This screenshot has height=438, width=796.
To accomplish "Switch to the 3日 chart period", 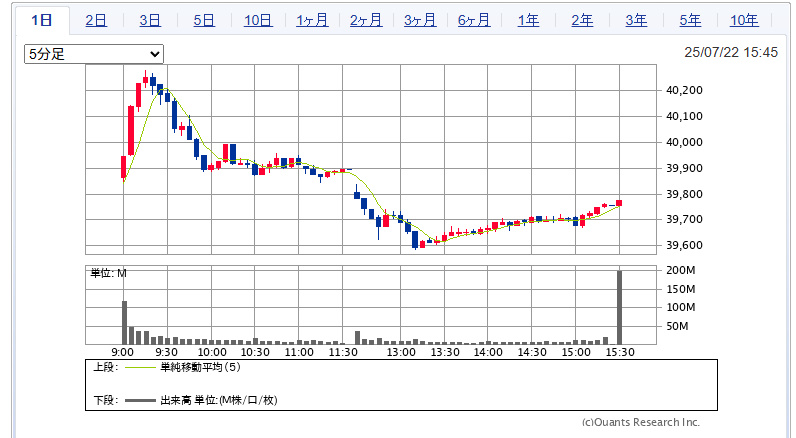I will pos(150,20).
